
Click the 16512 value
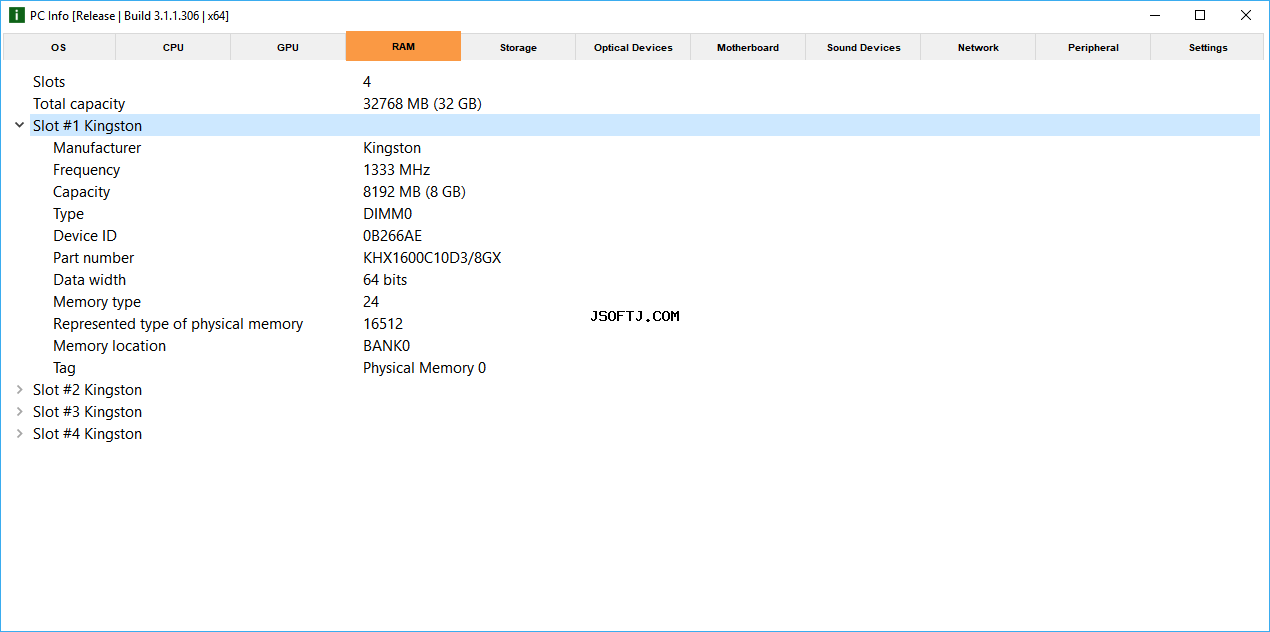[x=383, y=324]
